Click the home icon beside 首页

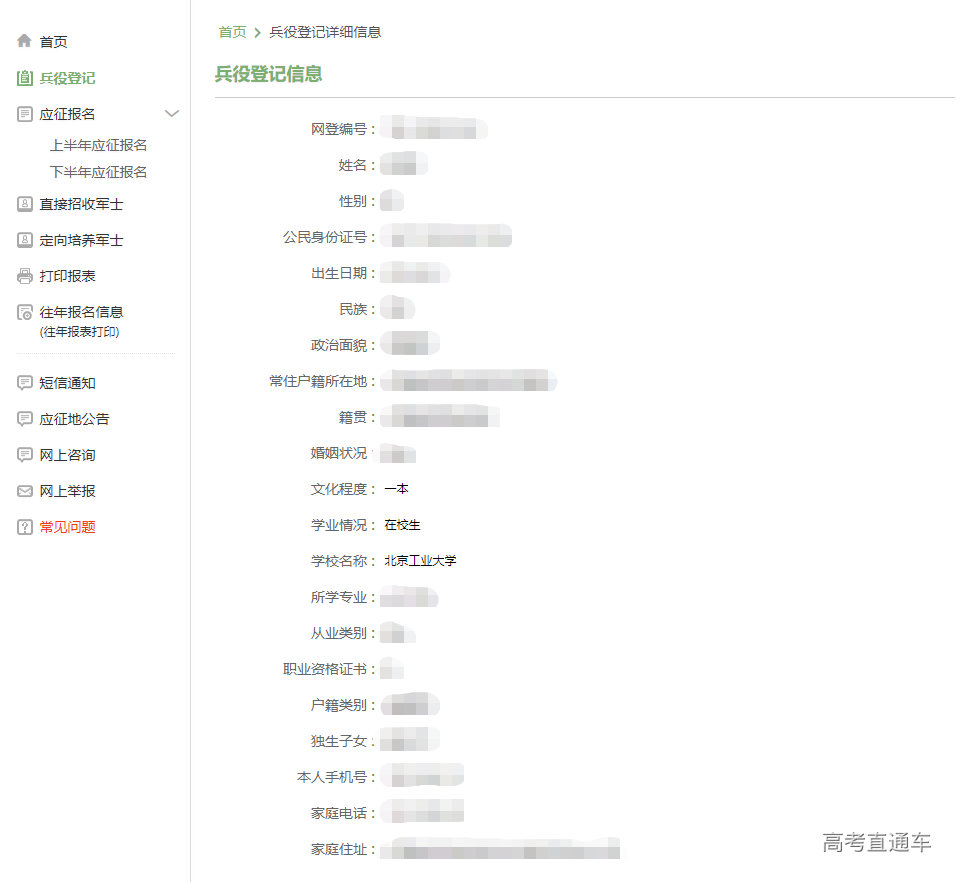(25, 42)
